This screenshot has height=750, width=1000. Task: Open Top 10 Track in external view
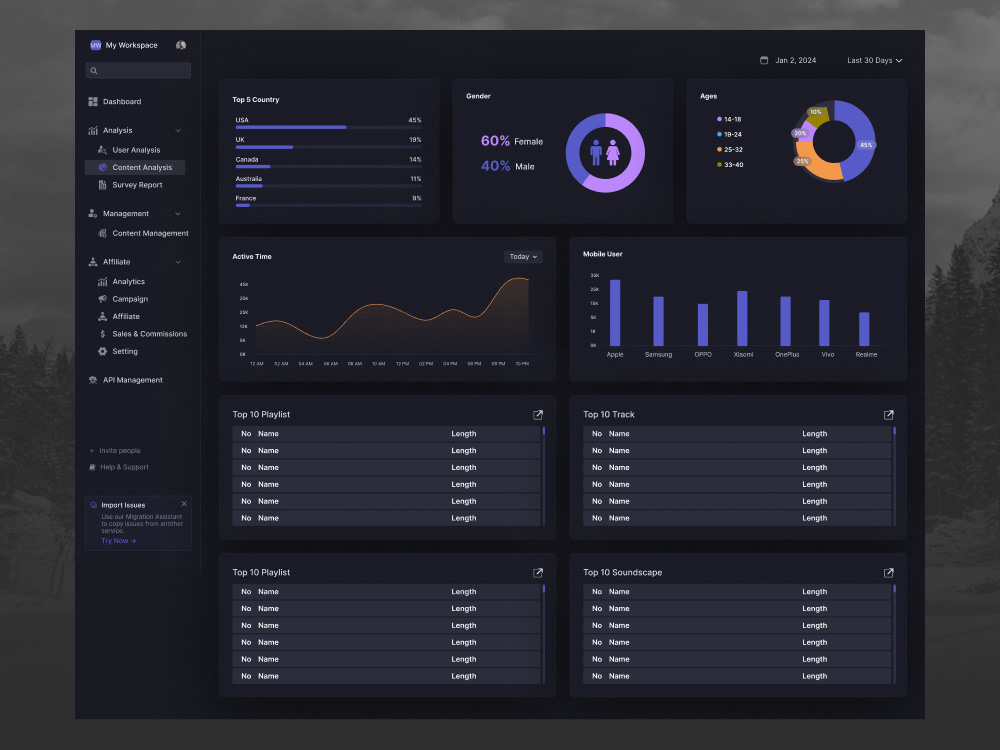click(x=888, y=415)
